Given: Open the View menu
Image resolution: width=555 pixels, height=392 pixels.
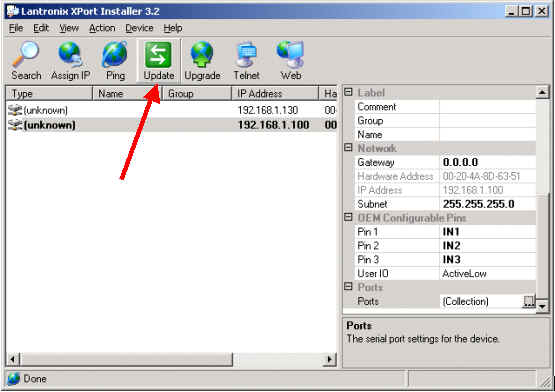Looking at the screenshot, I should click(69, 28).
